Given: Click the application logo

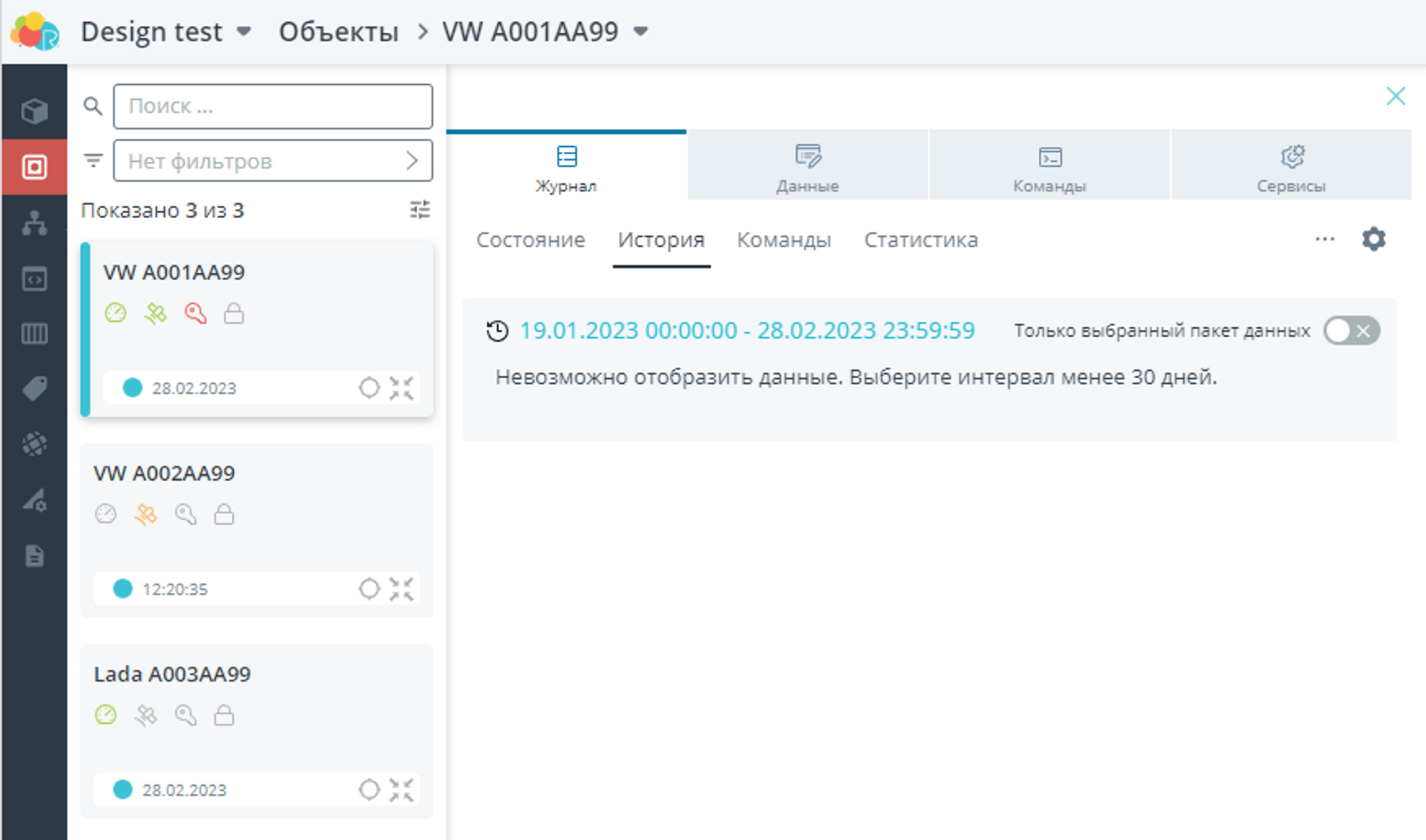Looking at the screenshot, I should click(x=34, y=31).
